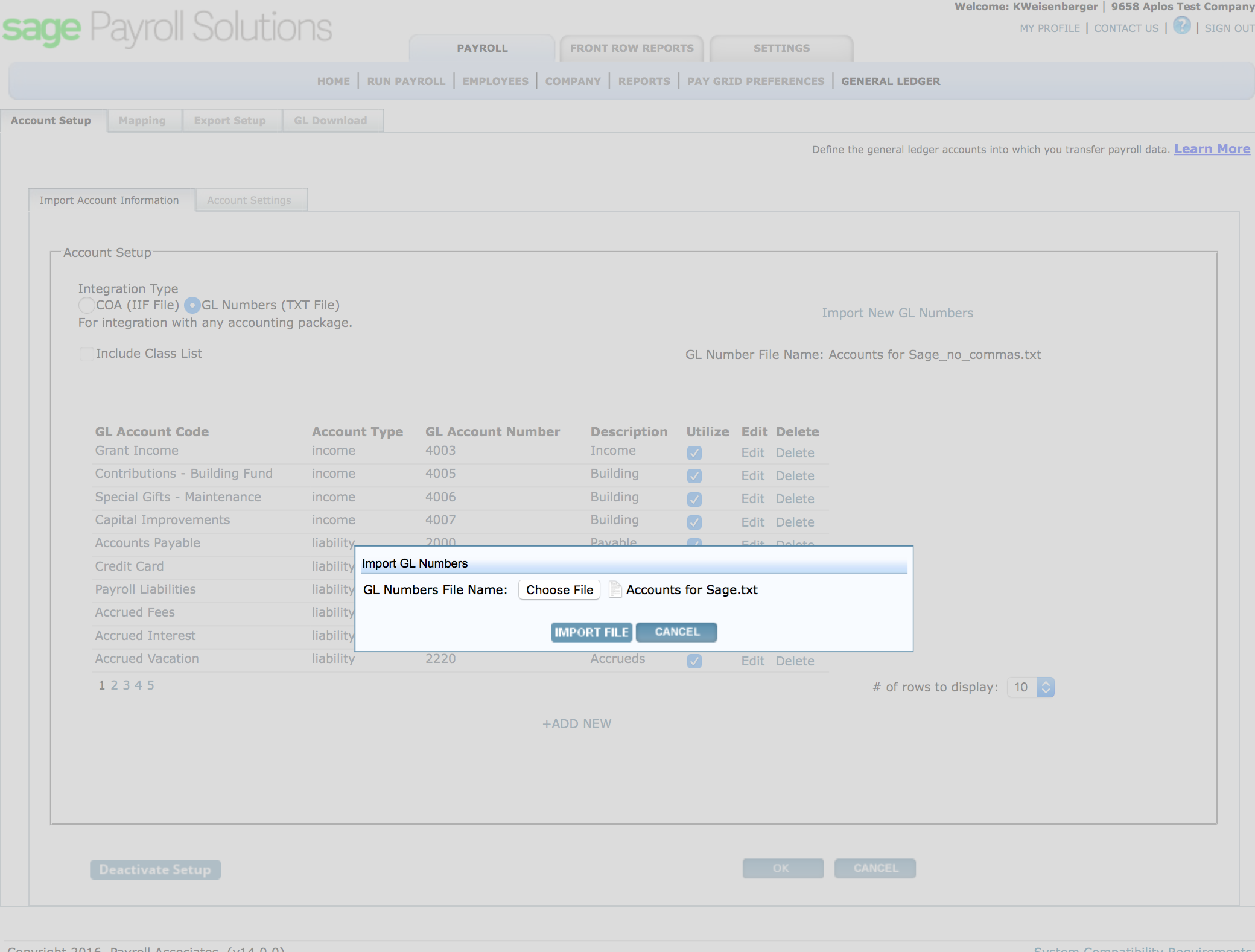Open REPORTS menu item
Image resolution: width=1255 pixels, height=952 pixels.
(644, 81)
